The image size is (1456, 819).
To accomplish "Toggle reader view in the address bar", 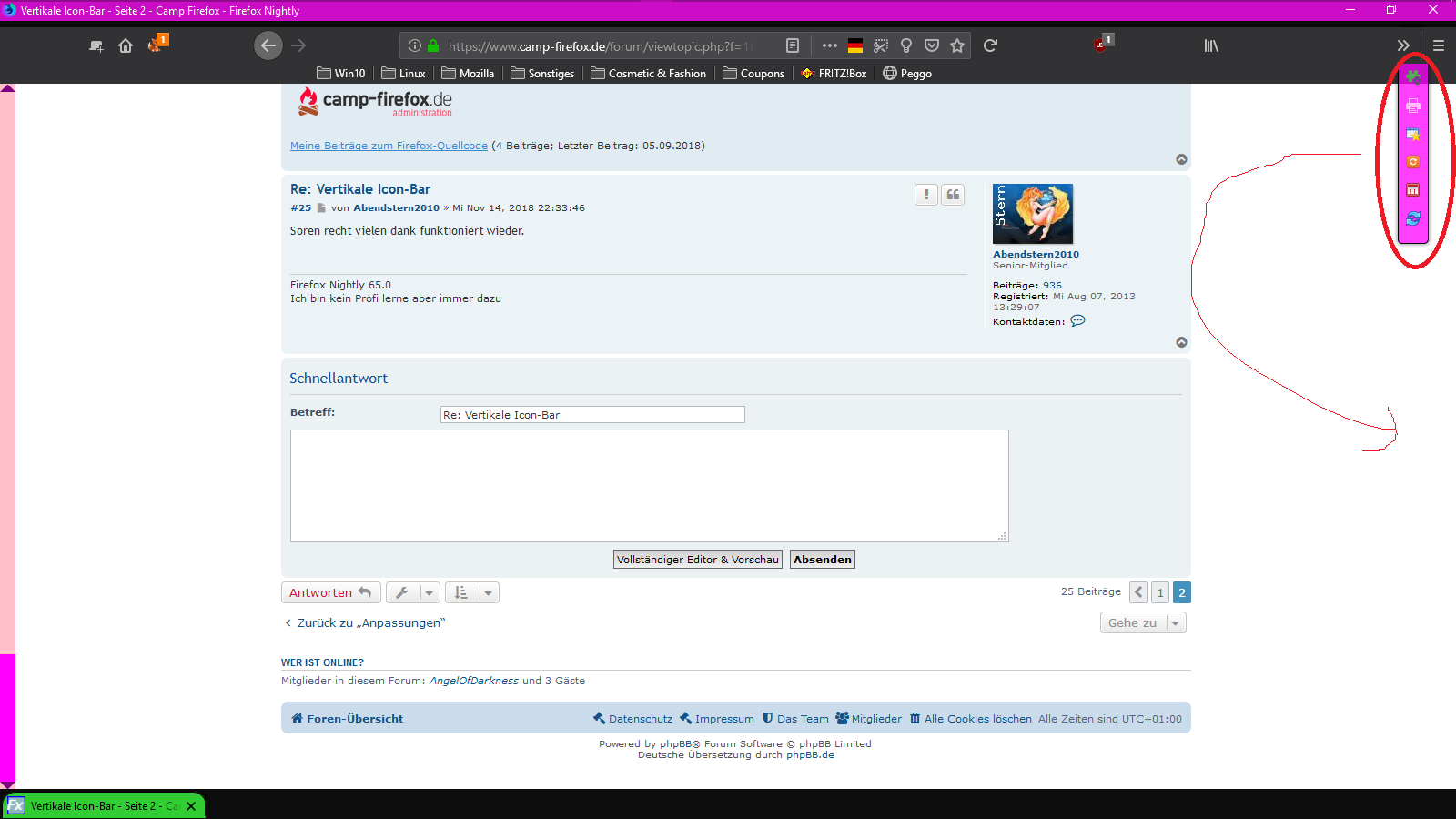I will pyautogui.click(x=793, y=45).
